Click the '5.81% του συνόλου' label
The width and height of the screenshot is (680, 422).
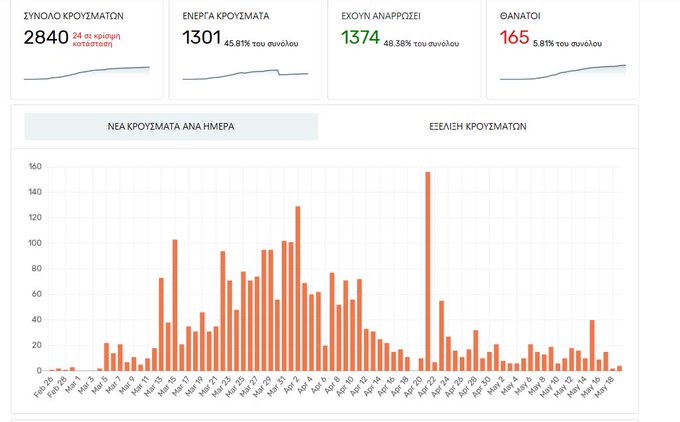(567, 44)
